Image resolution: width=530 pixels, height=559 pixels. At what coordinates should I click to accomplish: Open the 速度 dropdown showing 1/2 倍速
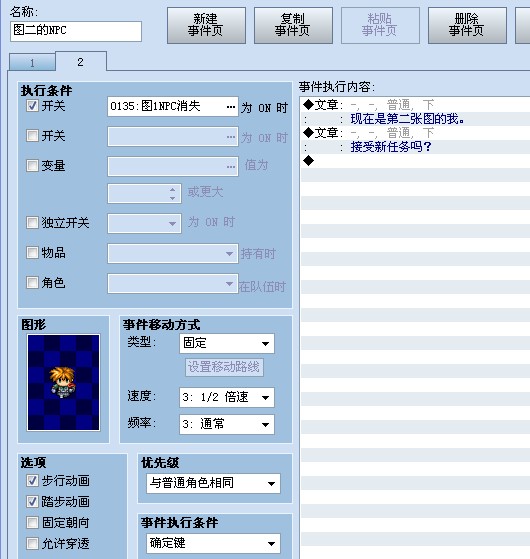[227, 397]
